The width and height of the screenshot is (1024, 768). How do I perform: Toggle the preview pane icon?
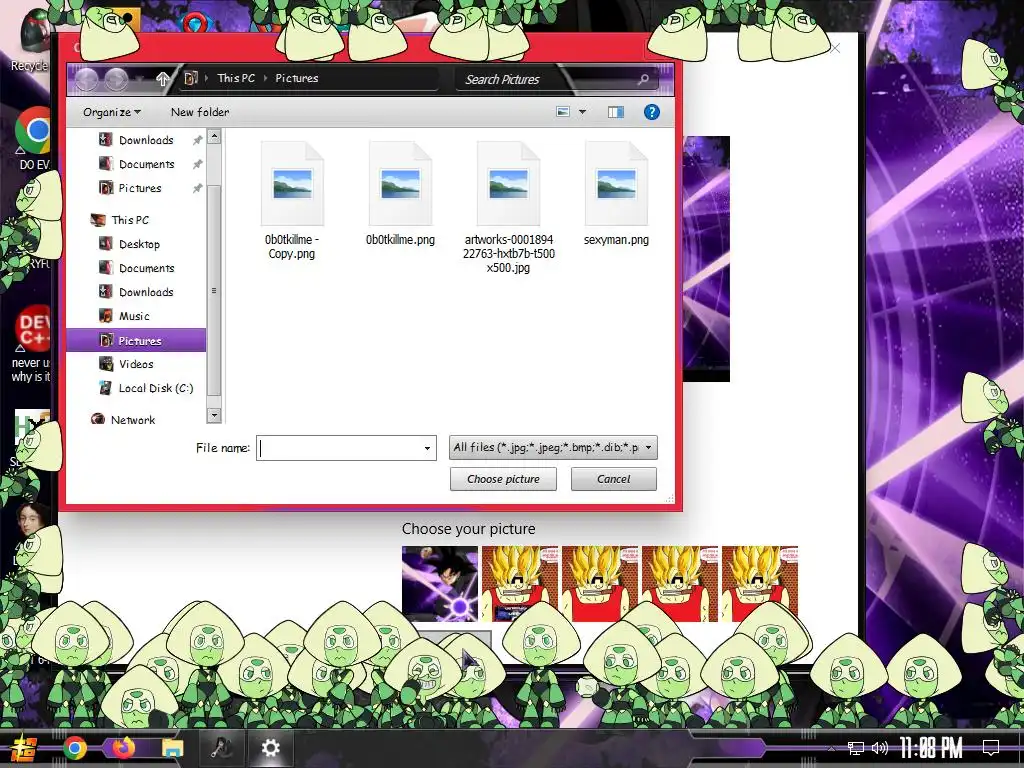[615, 112]
